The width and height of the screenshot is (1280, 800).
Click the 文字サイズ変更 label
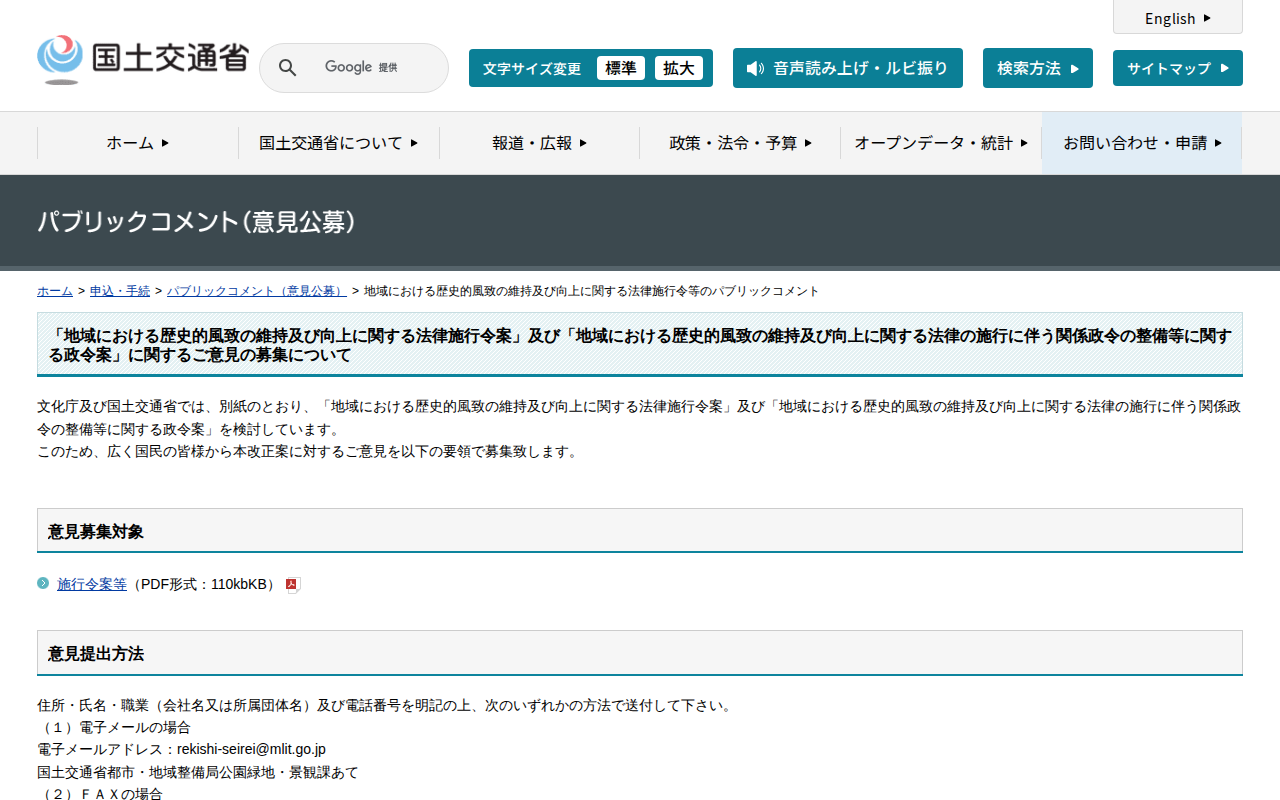pyautogui.click(x=532, y=69)
